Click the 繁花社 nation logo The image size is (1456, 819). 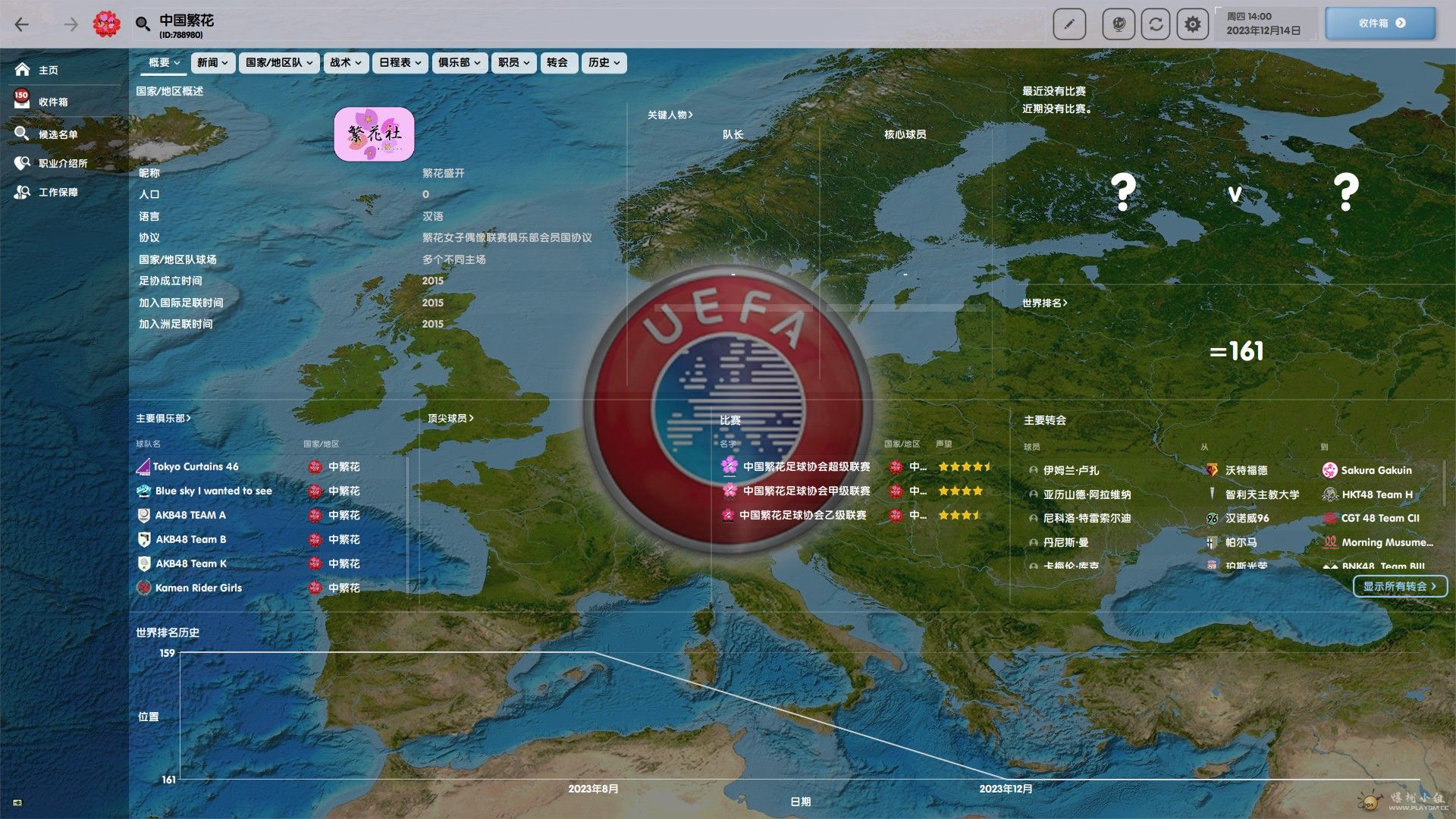(374, 133)
